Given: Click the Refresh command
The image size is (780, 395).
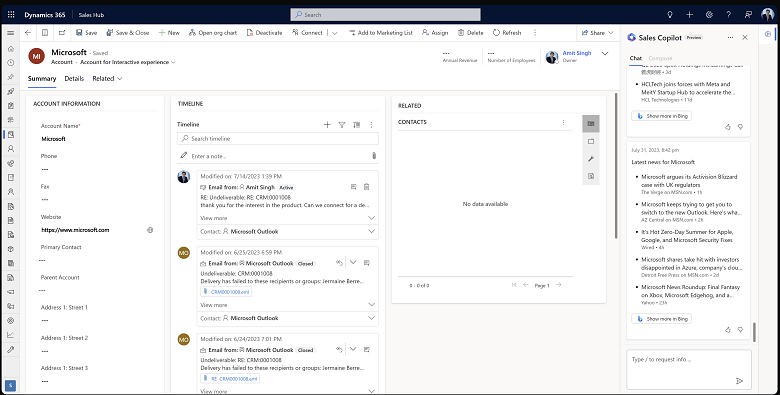Looking at the screenshot, I should (507, 33).
